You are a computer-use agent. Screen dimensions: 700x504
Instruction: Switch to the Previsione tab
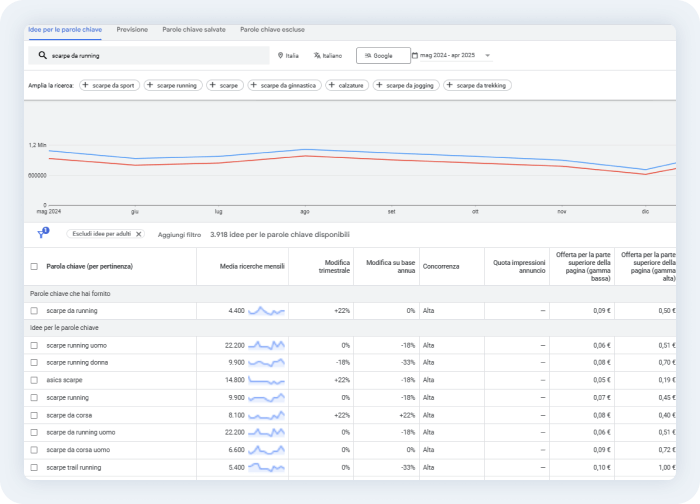132,30
